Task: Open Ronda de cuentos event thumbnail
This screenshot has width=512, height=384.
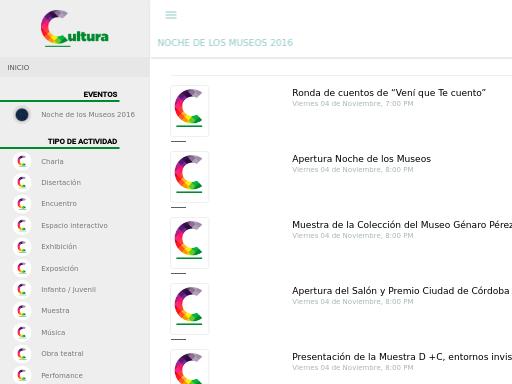Action: pyautogui.click(x=190, y=111)
